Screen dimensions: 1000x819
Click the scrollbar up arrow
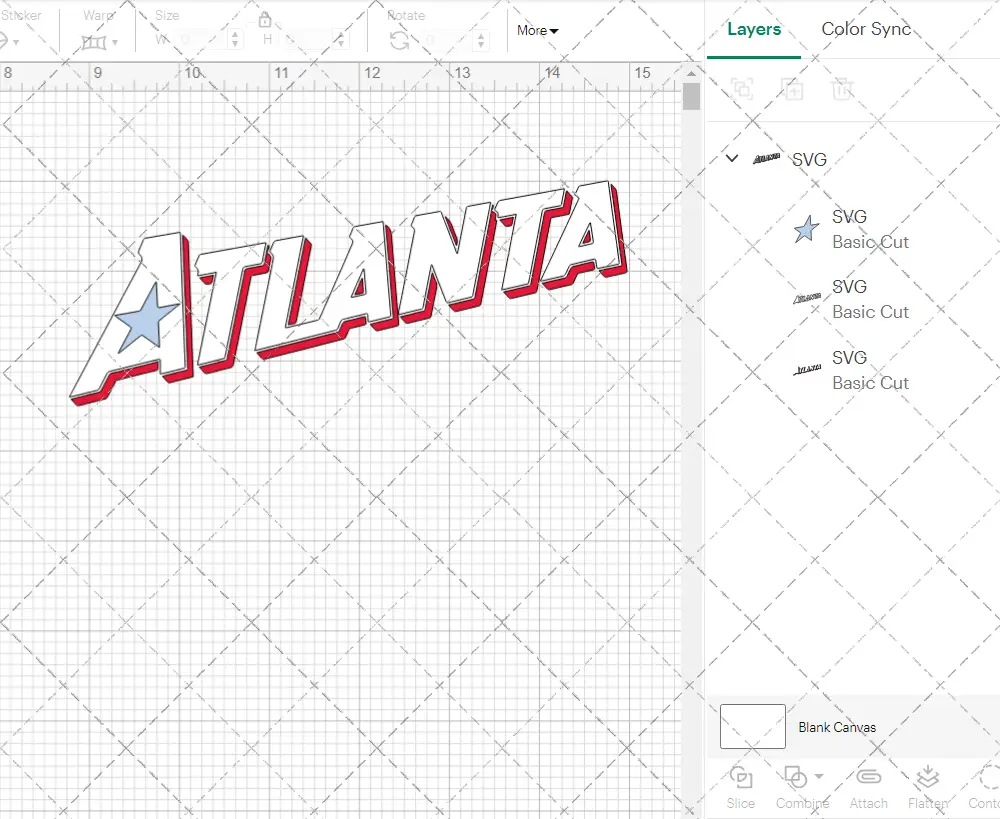click(x=691, y=73)
